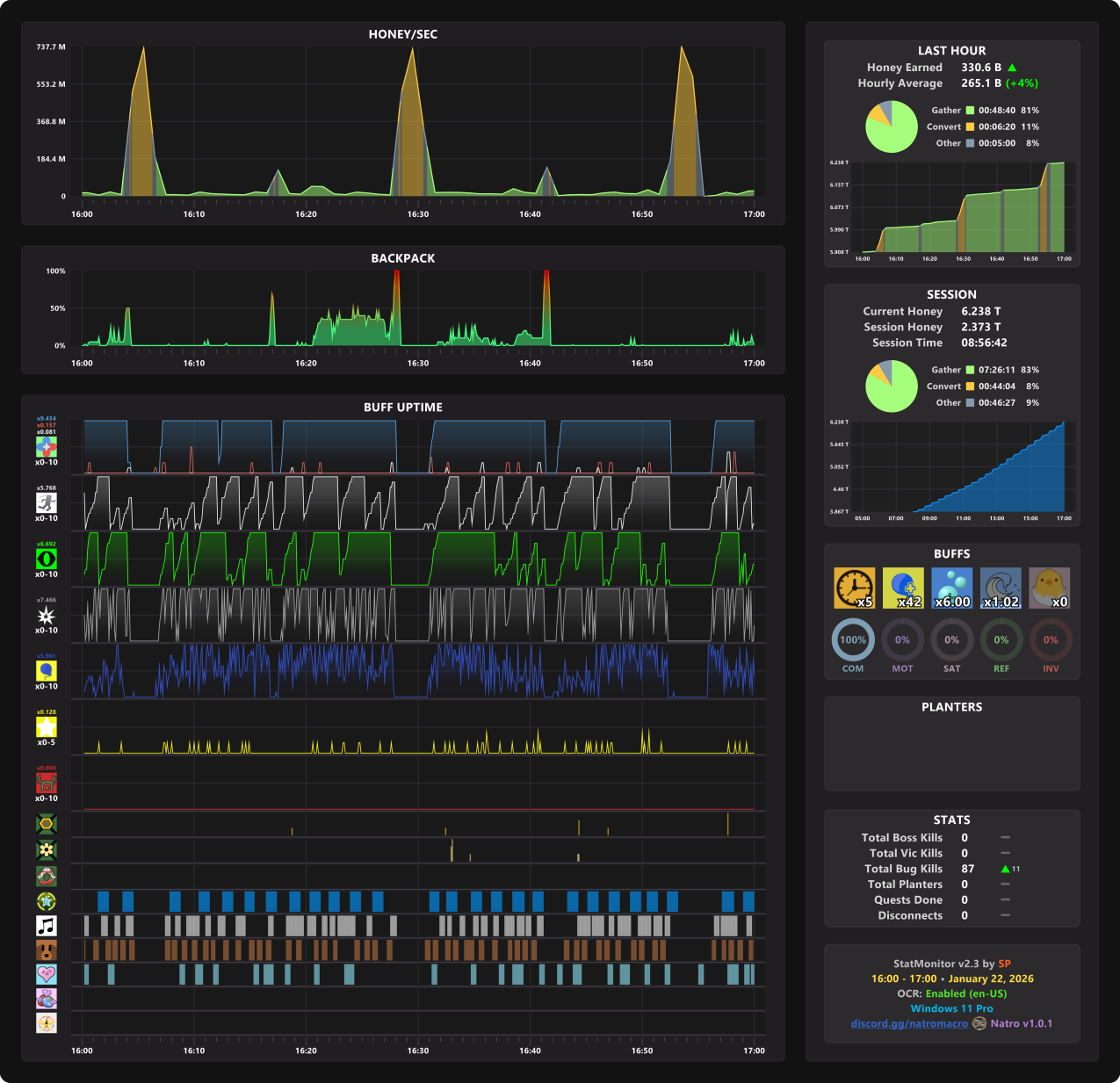Click the Session pie chart

tap(892, 386)
